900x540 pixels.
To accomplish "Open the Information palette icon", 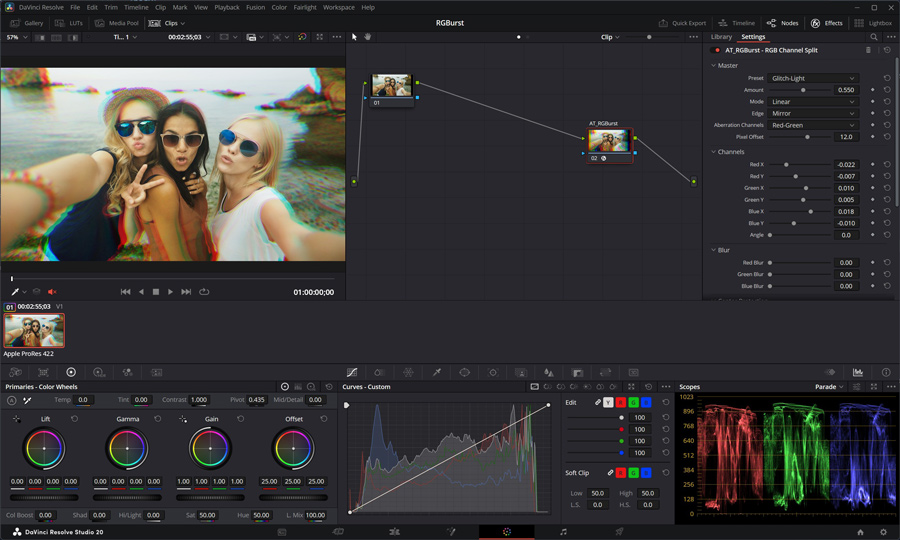I will 886,372.
